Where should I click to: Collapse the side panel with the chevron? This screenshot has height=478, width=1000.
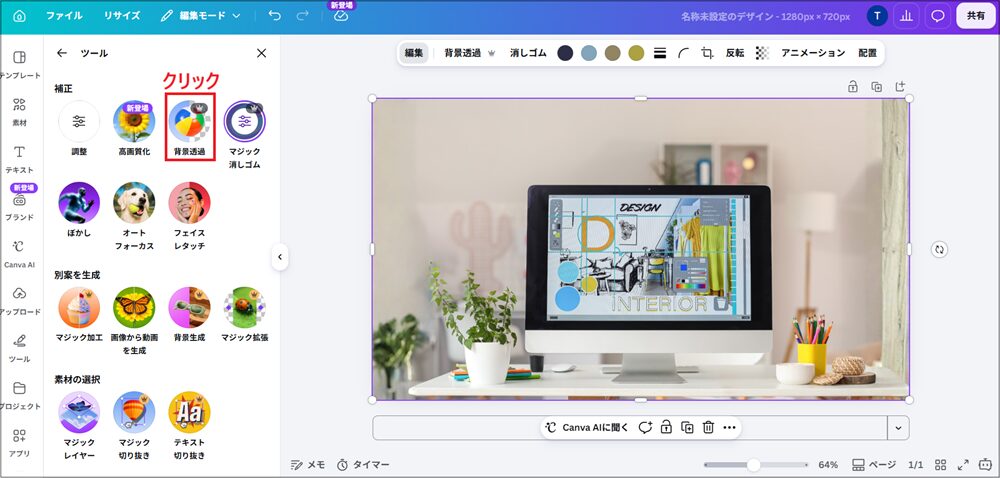pyautogui.click(x=279, y=257)
